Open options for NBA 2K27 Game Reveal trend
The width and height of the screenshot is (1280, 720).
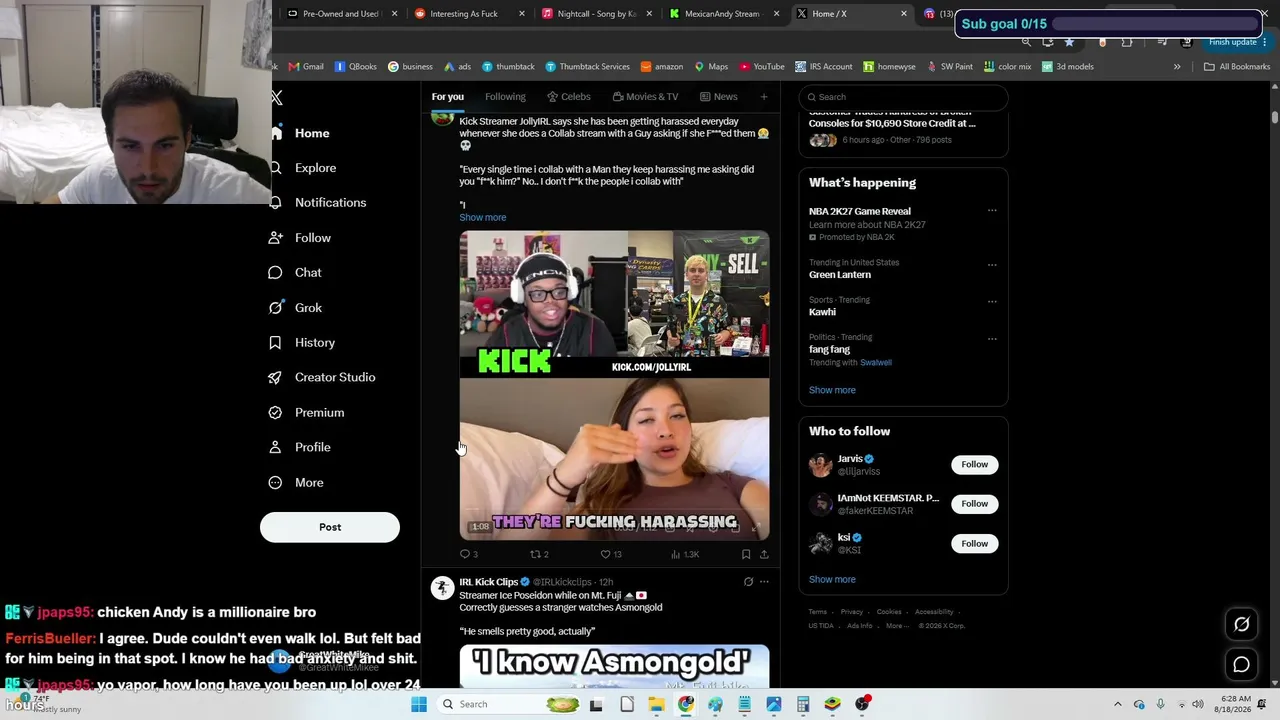(992, 211)
